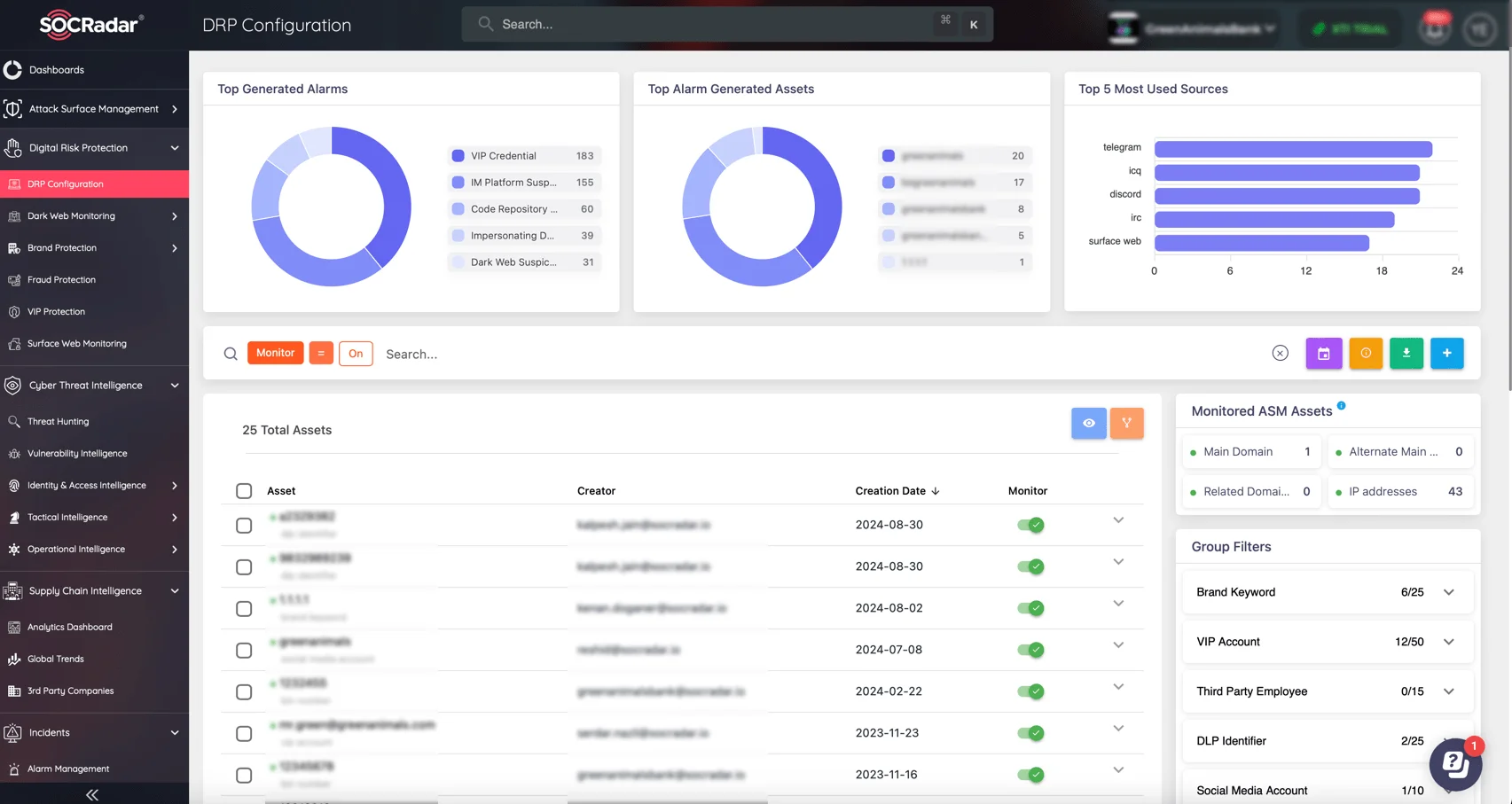Check the select-all Asset header checkbox
Screen dimensions: 1512x804
244,490
